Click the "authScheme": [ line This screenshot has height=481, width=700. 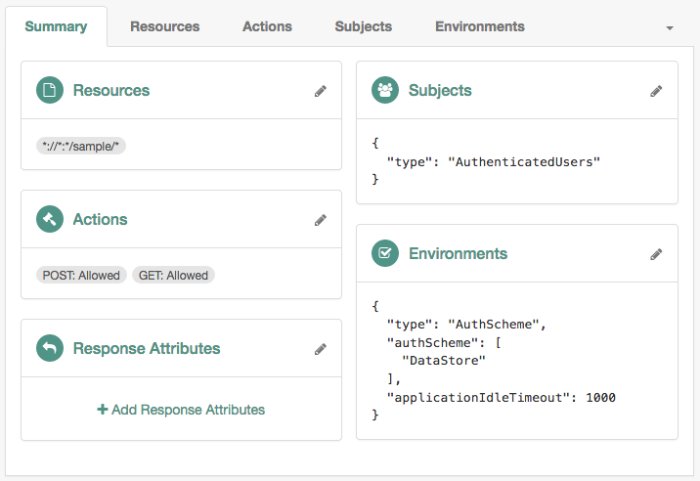444,343
